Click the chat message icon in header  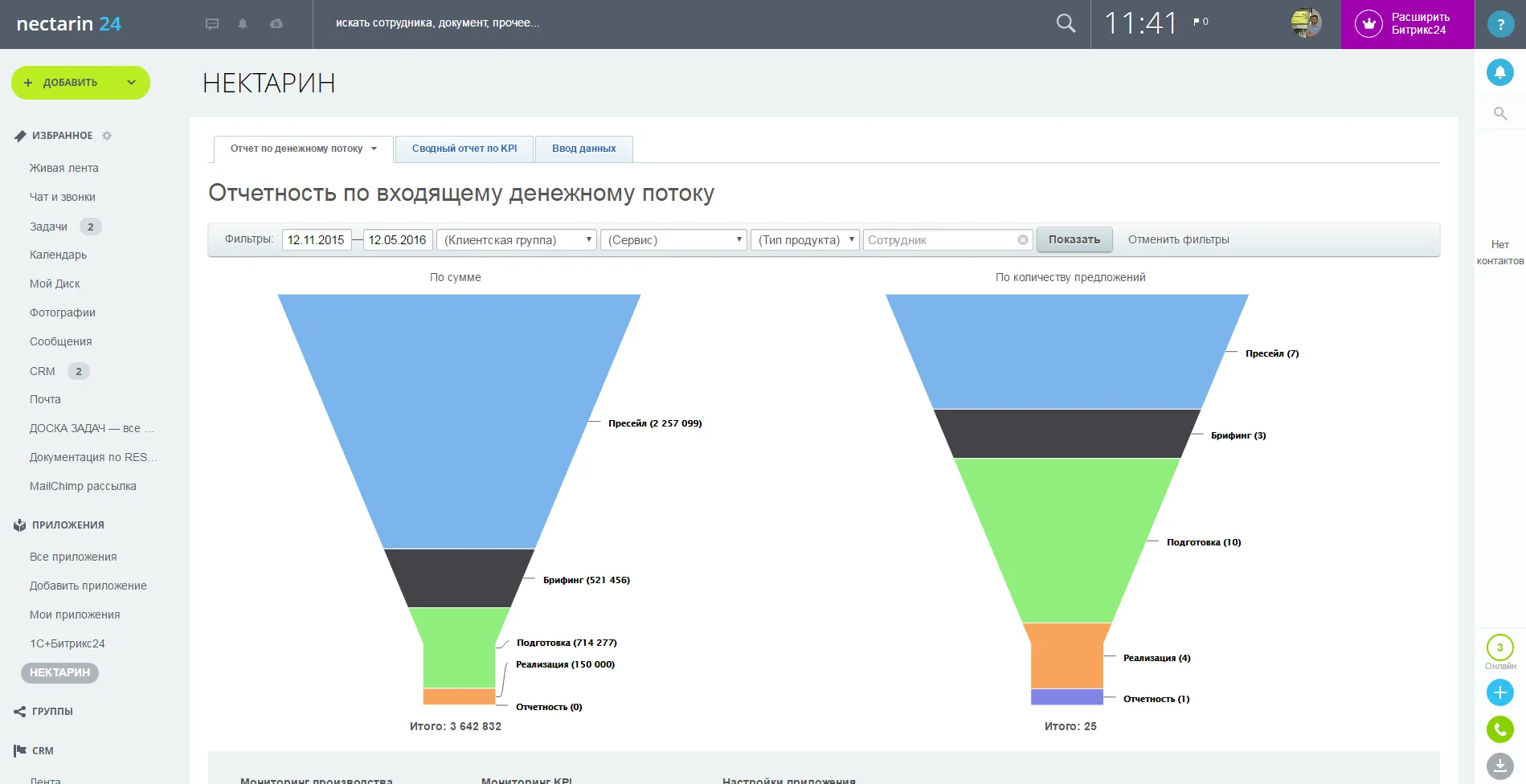(x=212, y=24)
